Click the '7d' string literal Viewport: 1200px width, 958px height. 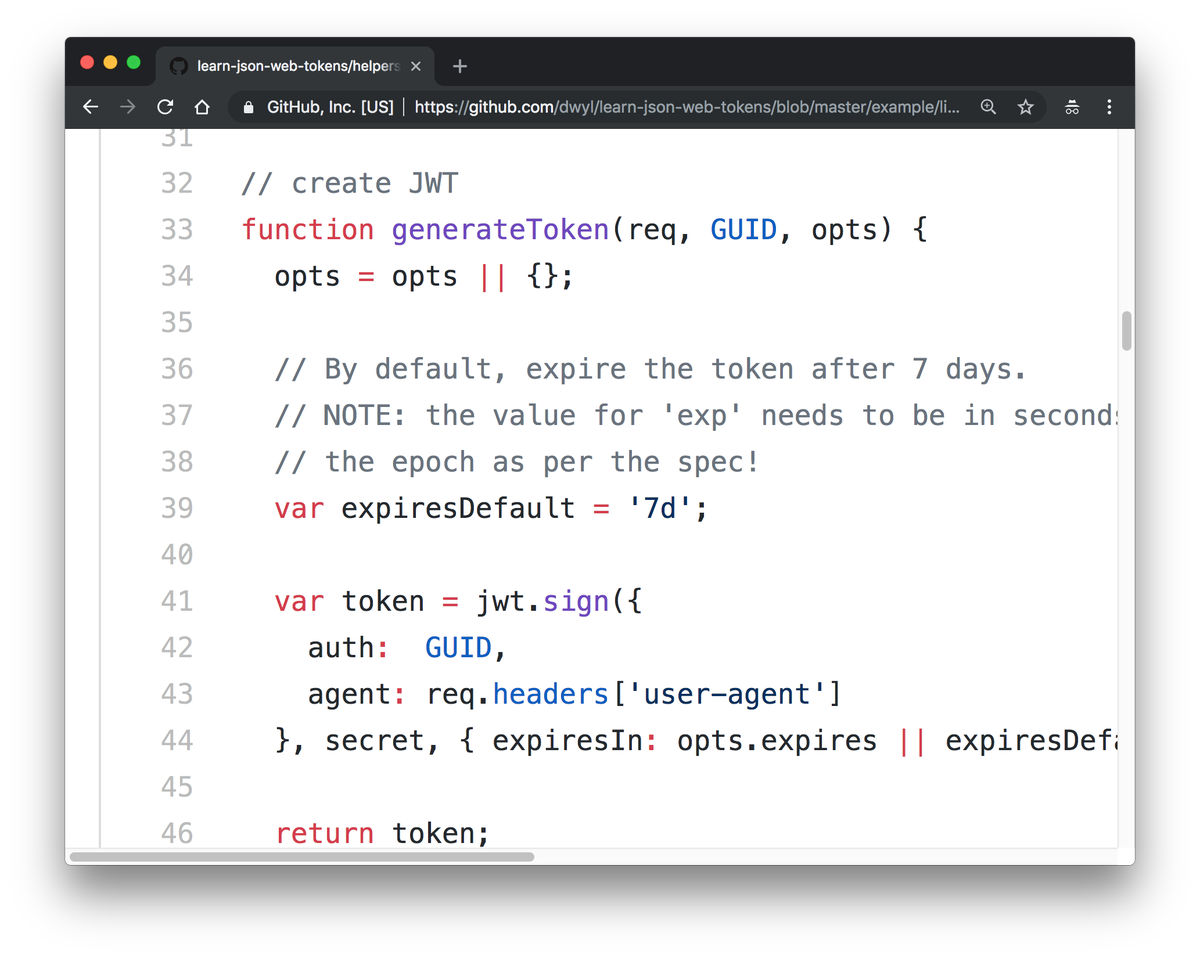click(660, 508)
